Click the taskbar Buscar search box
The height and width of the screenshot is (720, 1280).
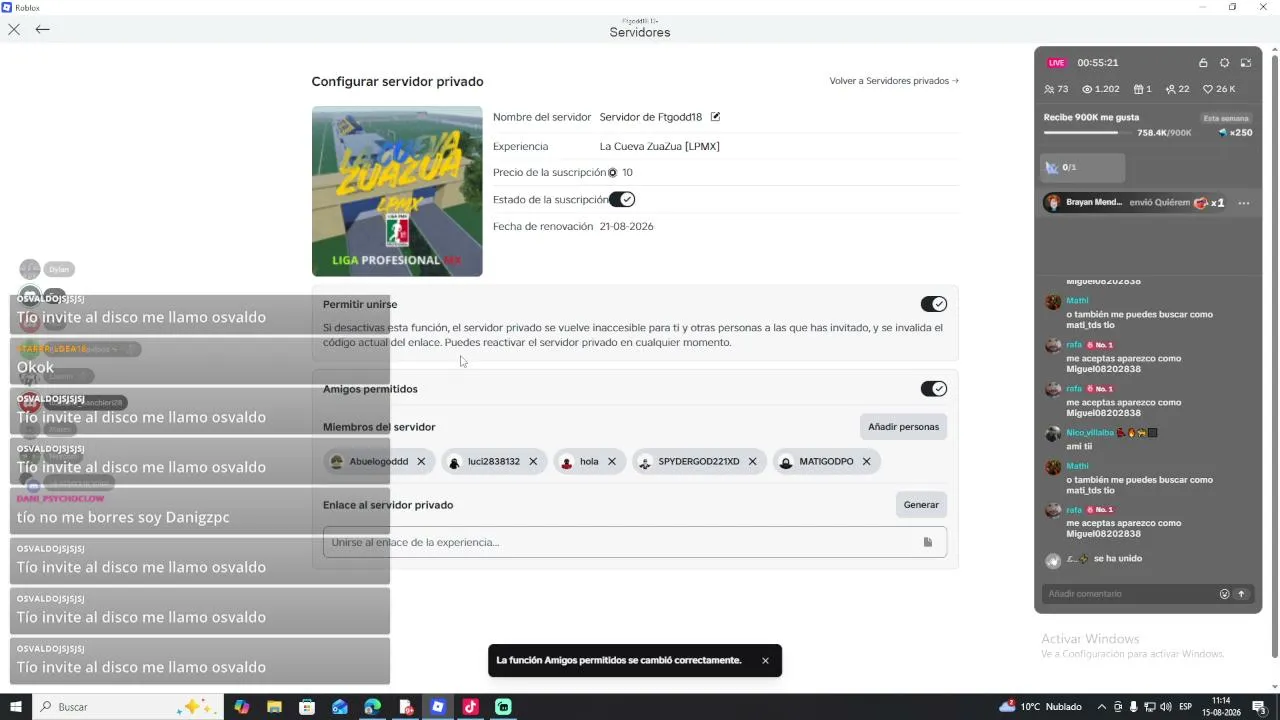tap(127, 707)
